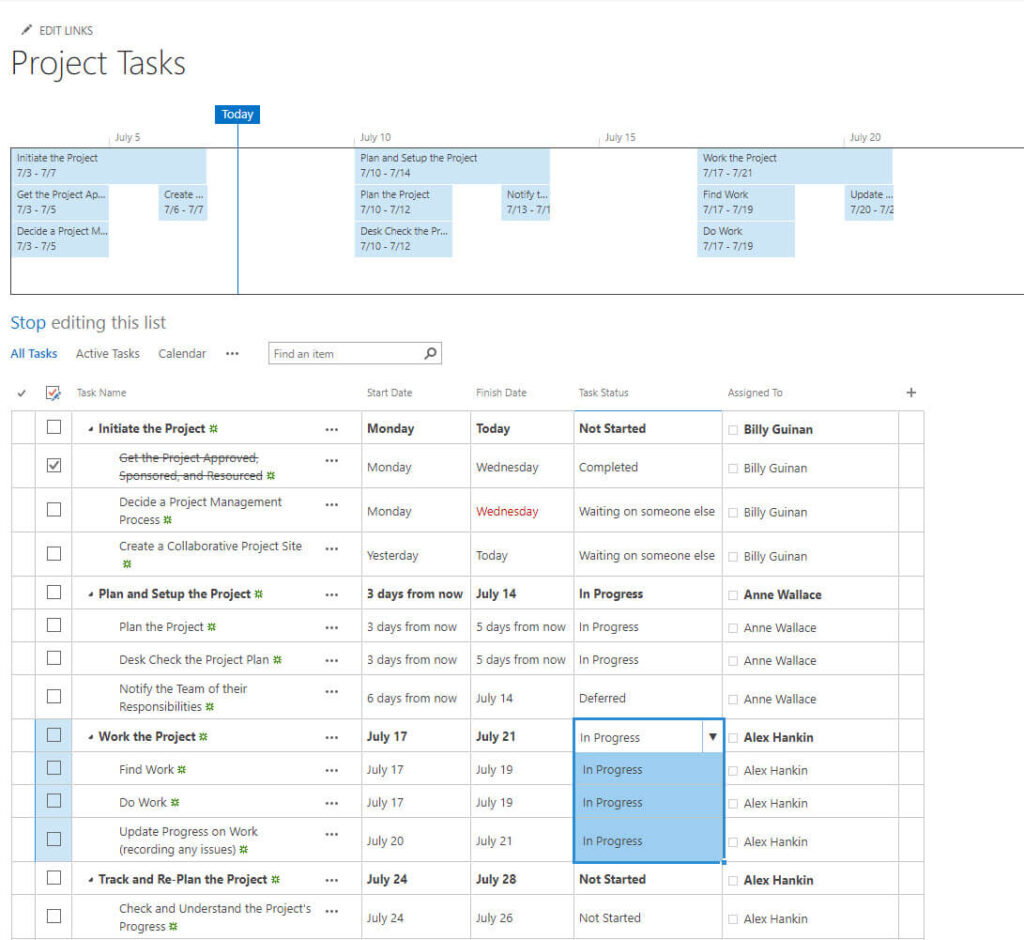The height and width of the screenshot is (940, 1024).
Task: Click the pencil icon beside EDIT LINKS
Action: (26, 30)
